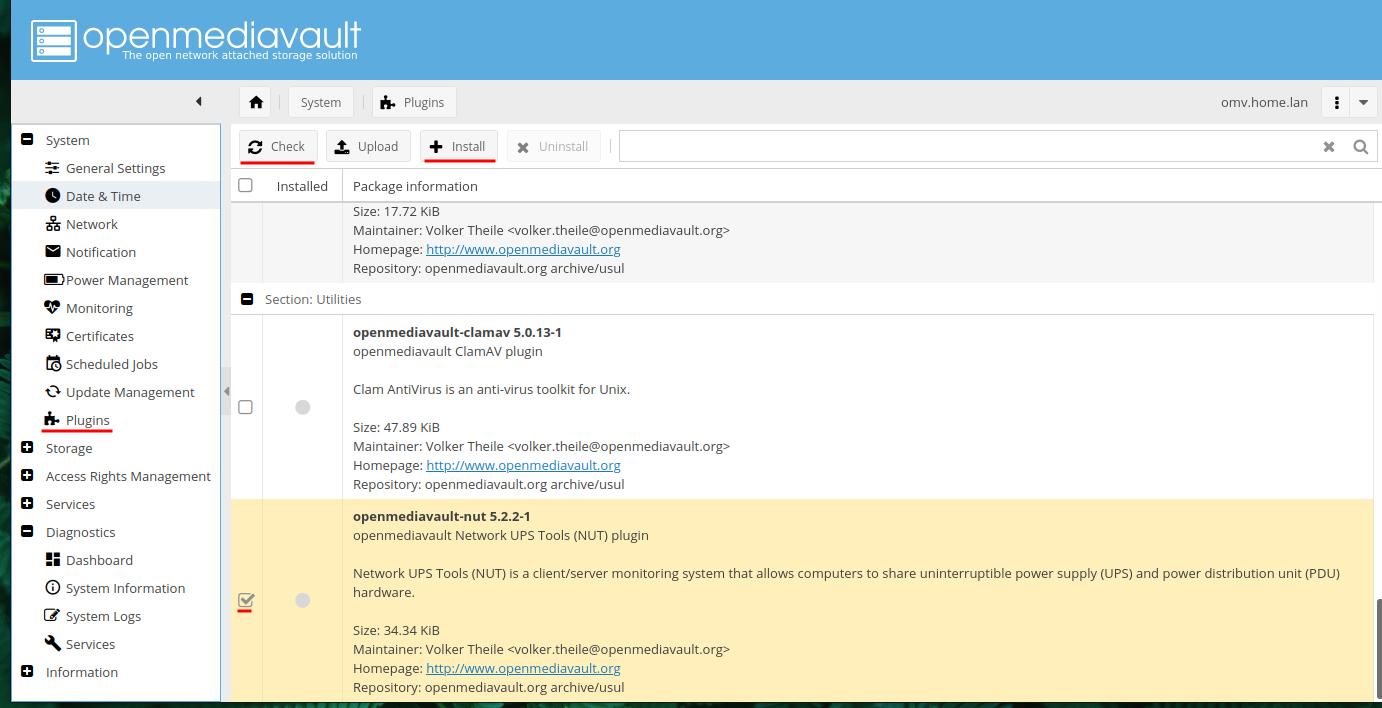
Task: Click the Install button
Action: (457, 146)
